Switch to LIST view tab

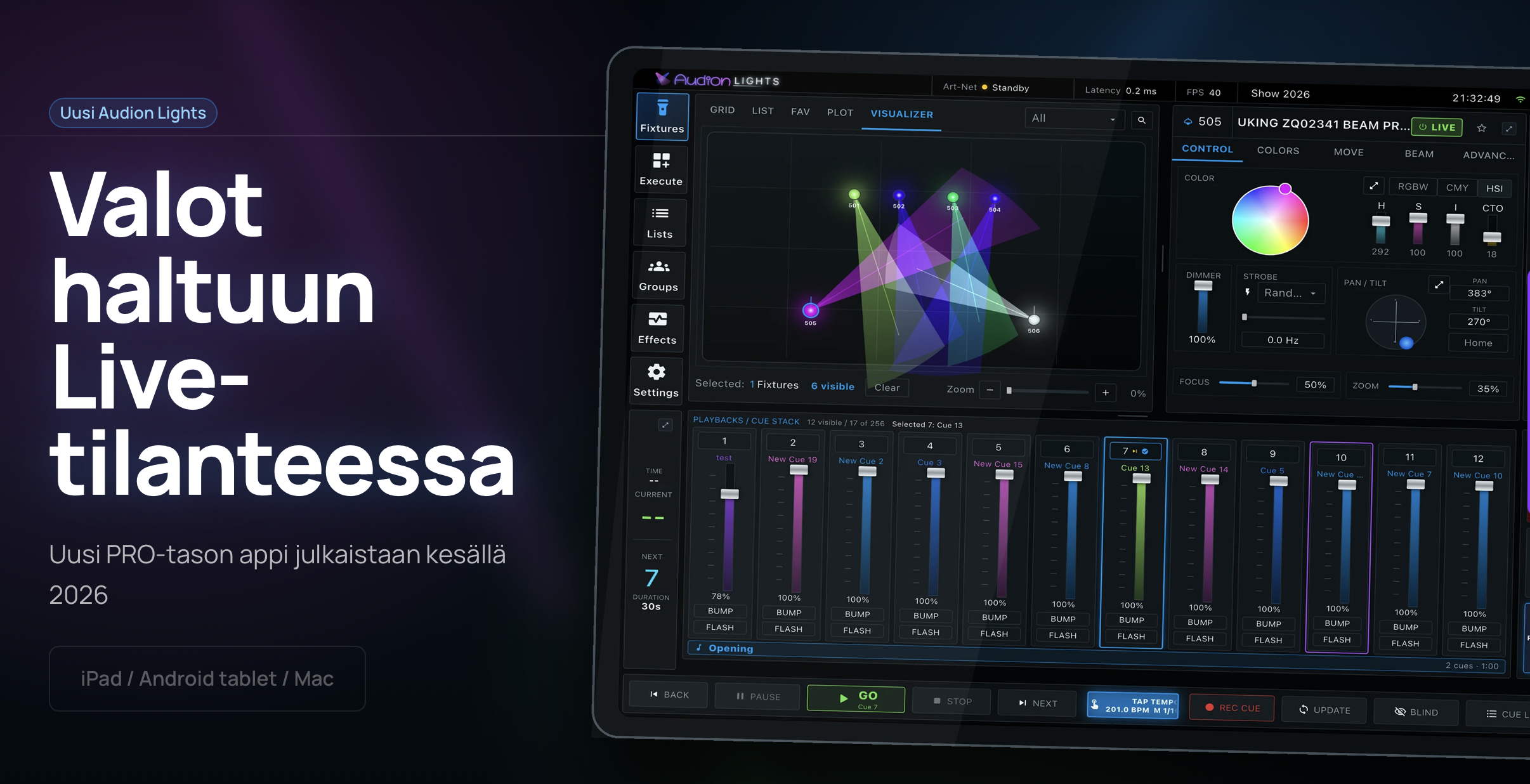(x=762, y=111)
